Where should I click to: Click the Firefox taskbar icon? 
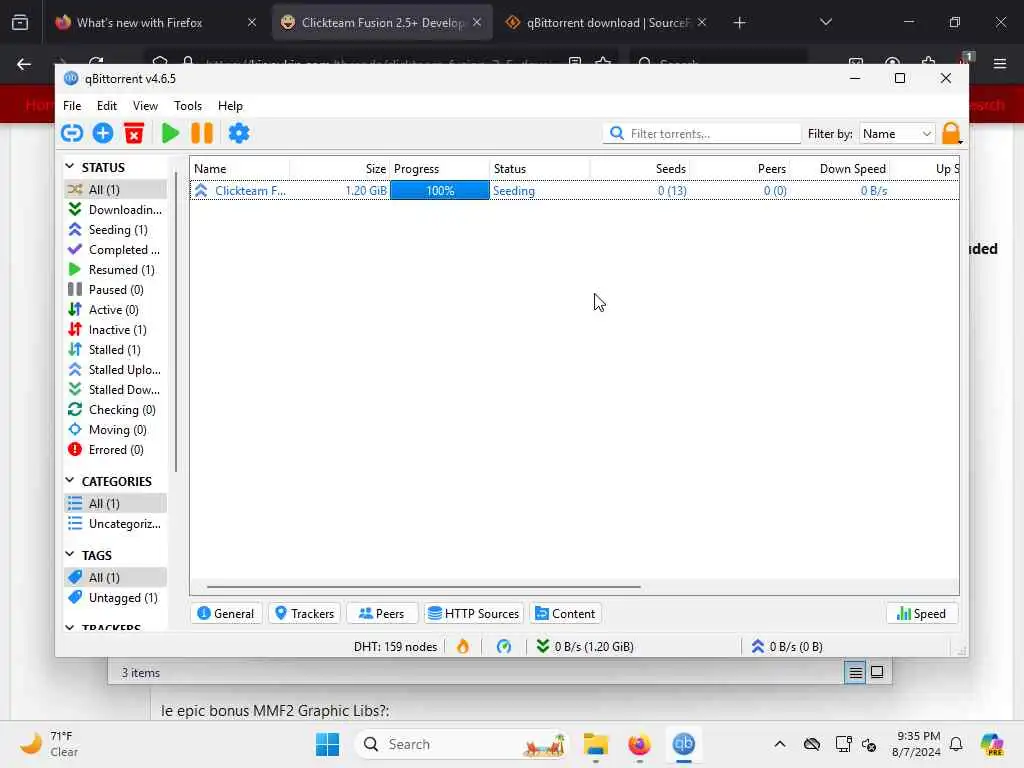coord(639,744)
